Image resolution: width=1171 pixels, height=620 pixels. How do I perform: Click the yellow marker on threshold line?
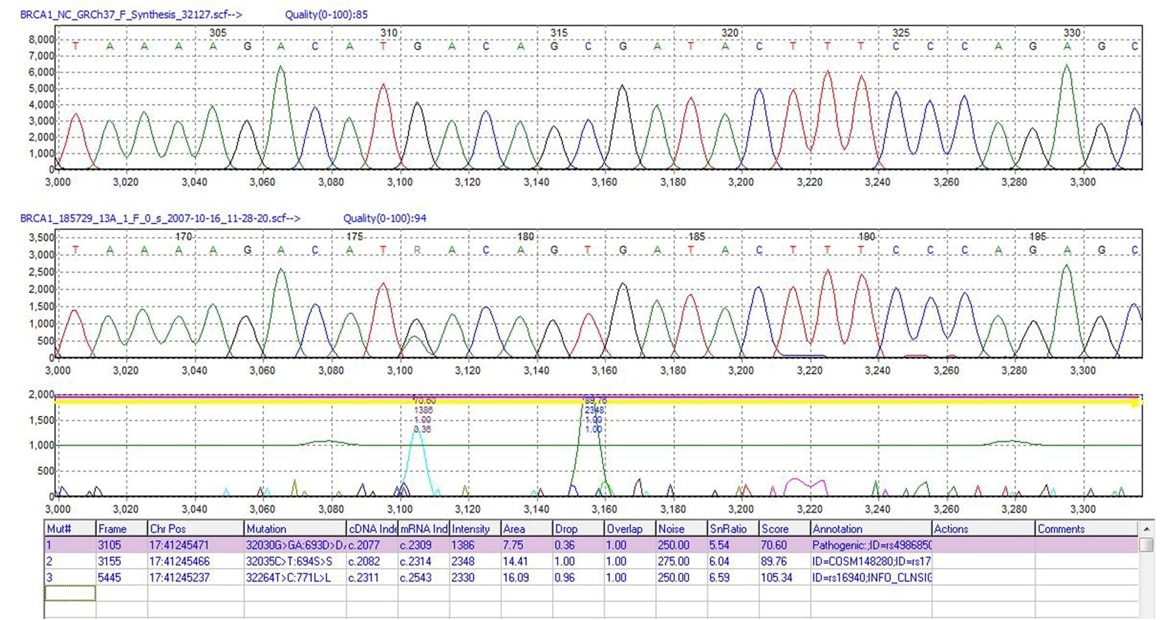[1133, 402]
